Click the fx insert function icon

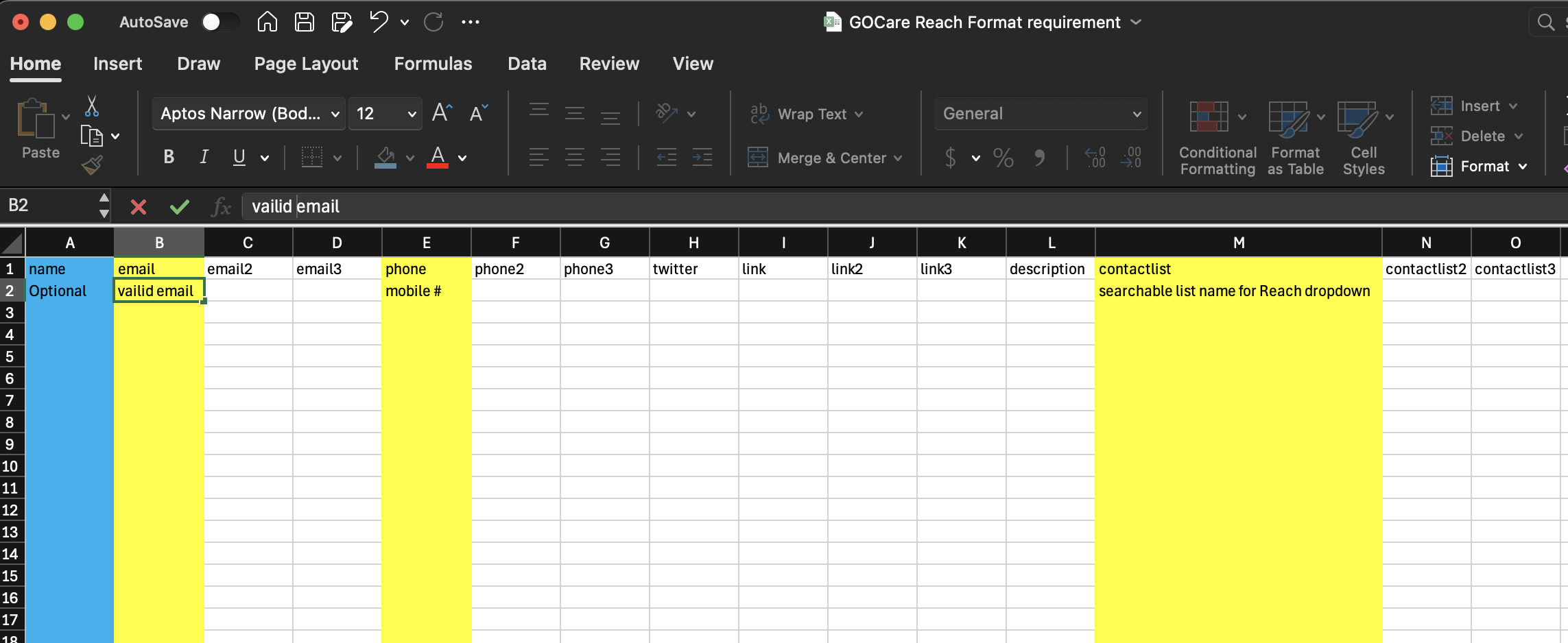click(x=221, y=206)
